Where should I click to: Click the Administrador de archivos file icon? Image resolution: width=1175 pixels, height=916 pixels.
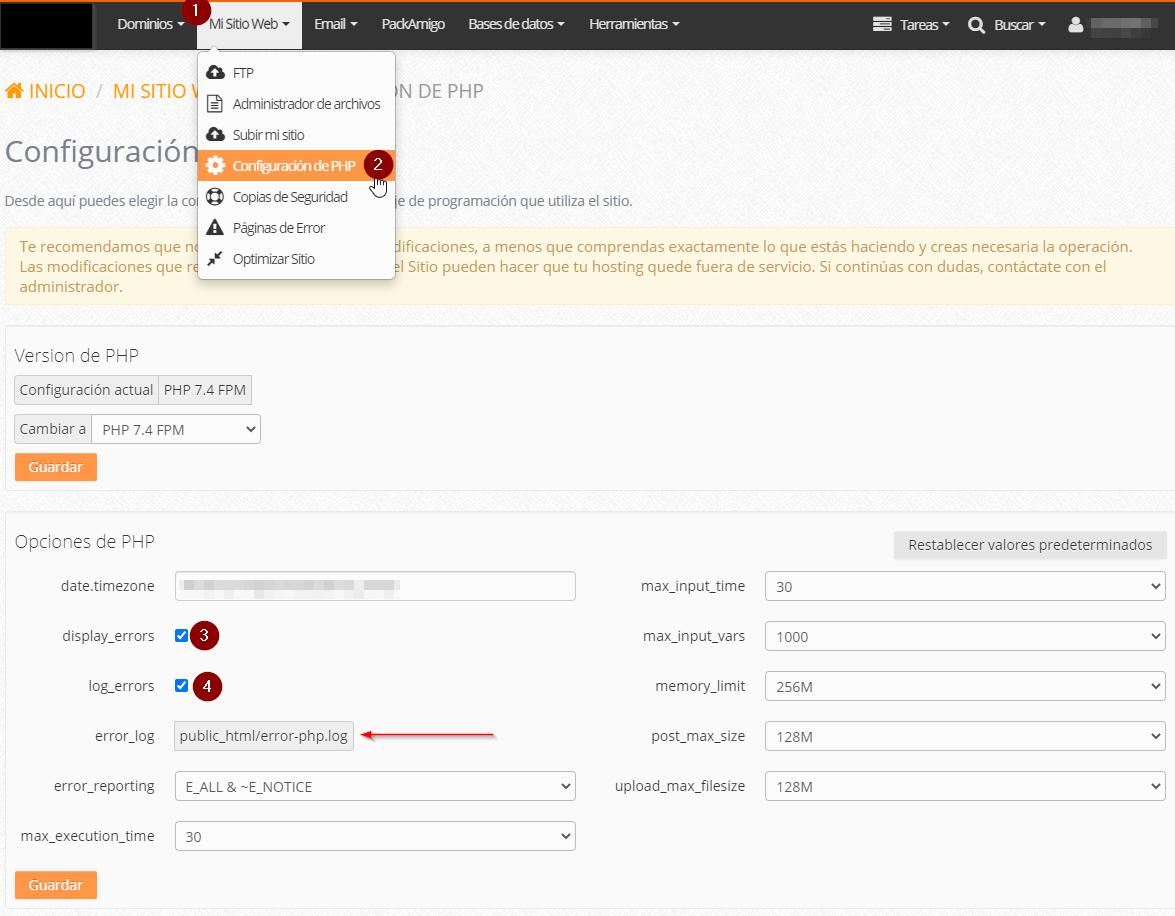(x=215, y=104)
